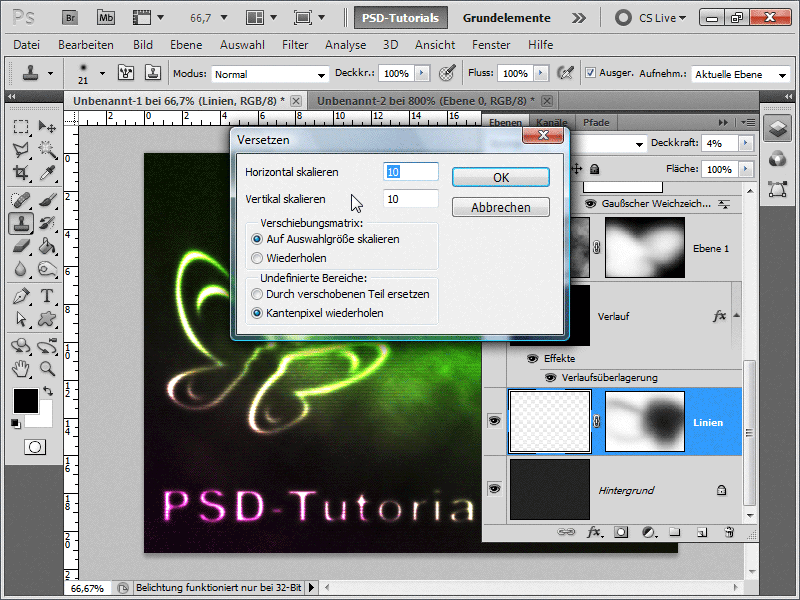Viewport: 800px width, 600px height.
Task: Select the Custom Shape tool
Action: coord(47,319)
